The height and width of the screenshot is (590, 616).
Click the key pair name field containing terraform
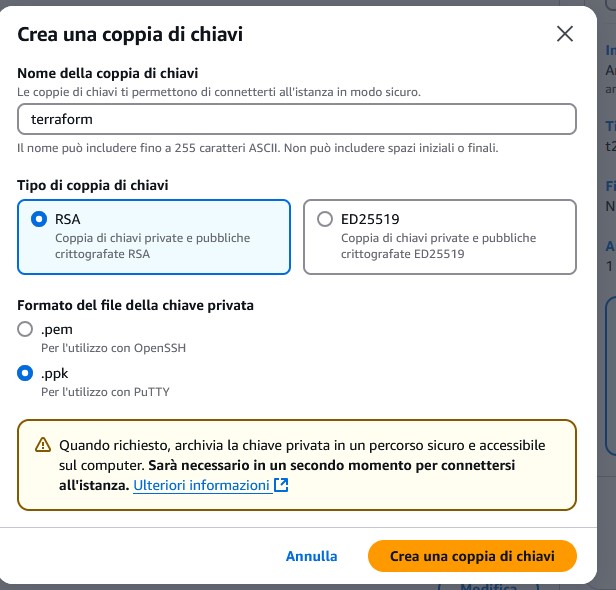tap(297, 119)
